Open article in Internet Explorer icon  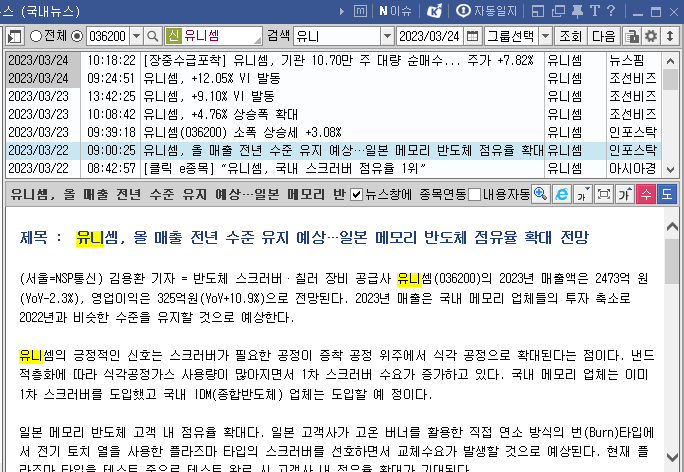click(561, 194)
